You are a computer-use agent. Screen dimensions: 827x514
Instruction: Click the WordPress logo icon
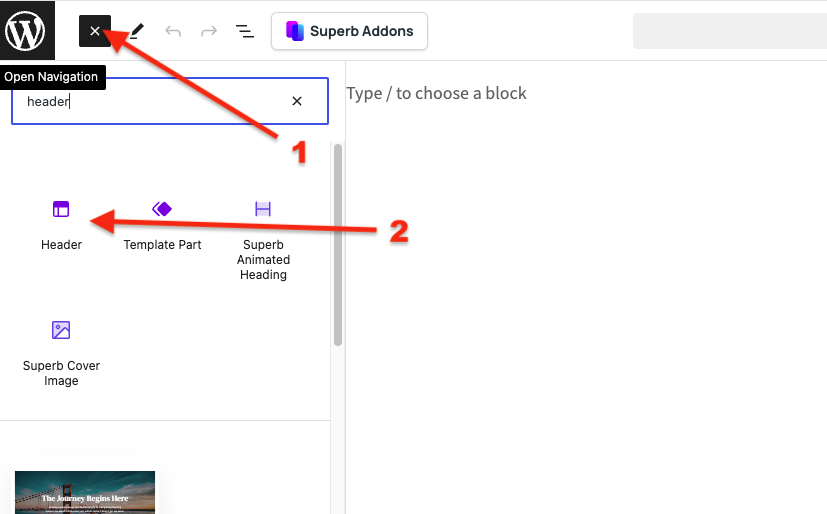pos(26,30)
